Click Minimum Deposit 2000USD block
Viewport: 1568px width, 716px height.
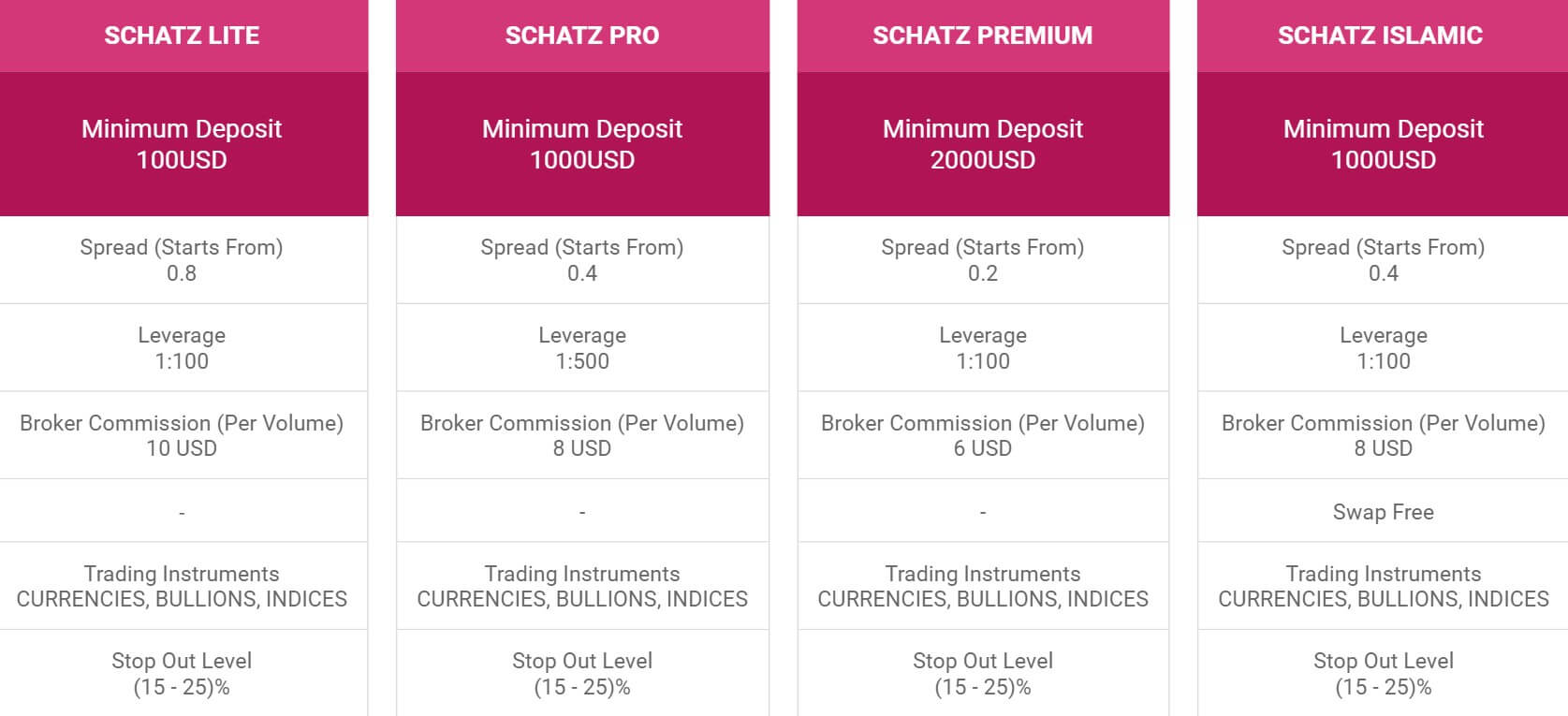click(983, 144)
